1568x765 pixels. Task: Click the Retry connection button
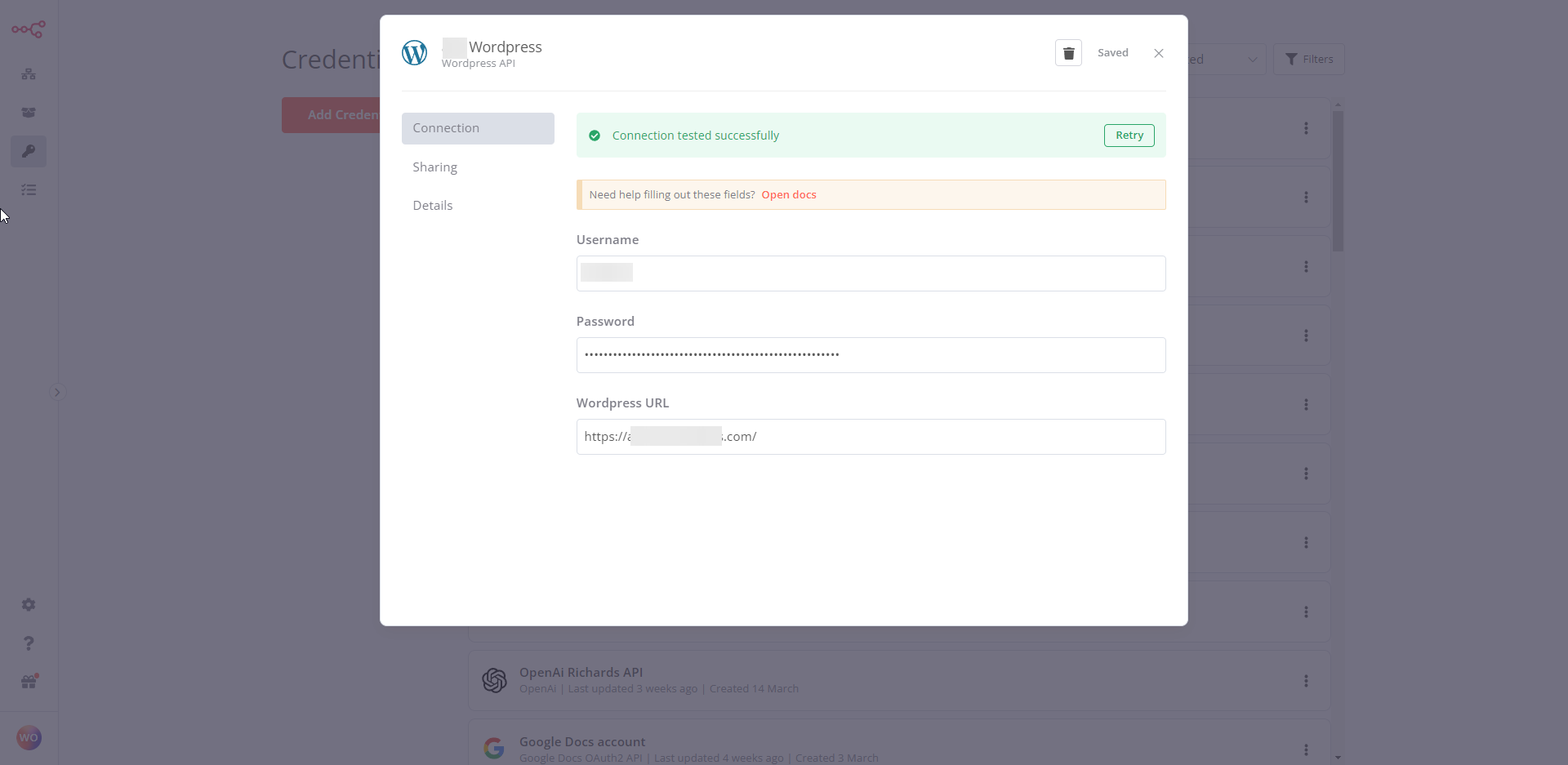[1129, 136]
